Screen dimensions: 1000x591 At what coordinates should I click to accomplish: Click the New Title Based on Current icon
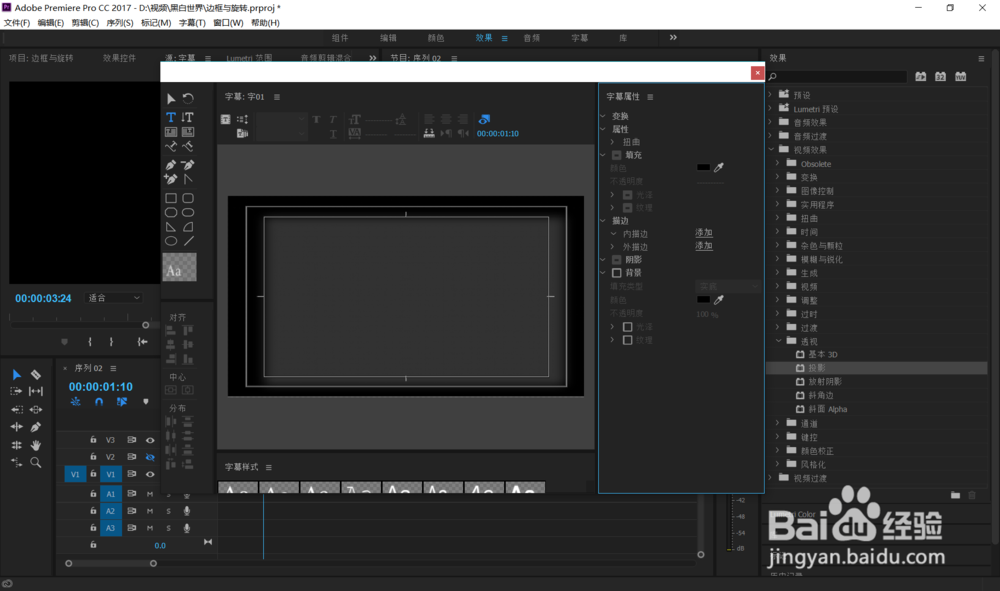click(225, 119)
